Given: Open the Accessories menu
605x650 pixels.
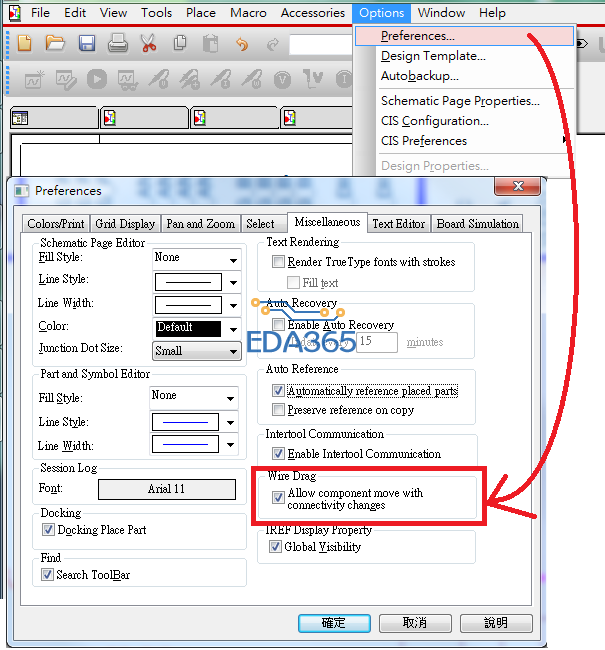Looking at the screenshot, I should click(x=313, y=13).
